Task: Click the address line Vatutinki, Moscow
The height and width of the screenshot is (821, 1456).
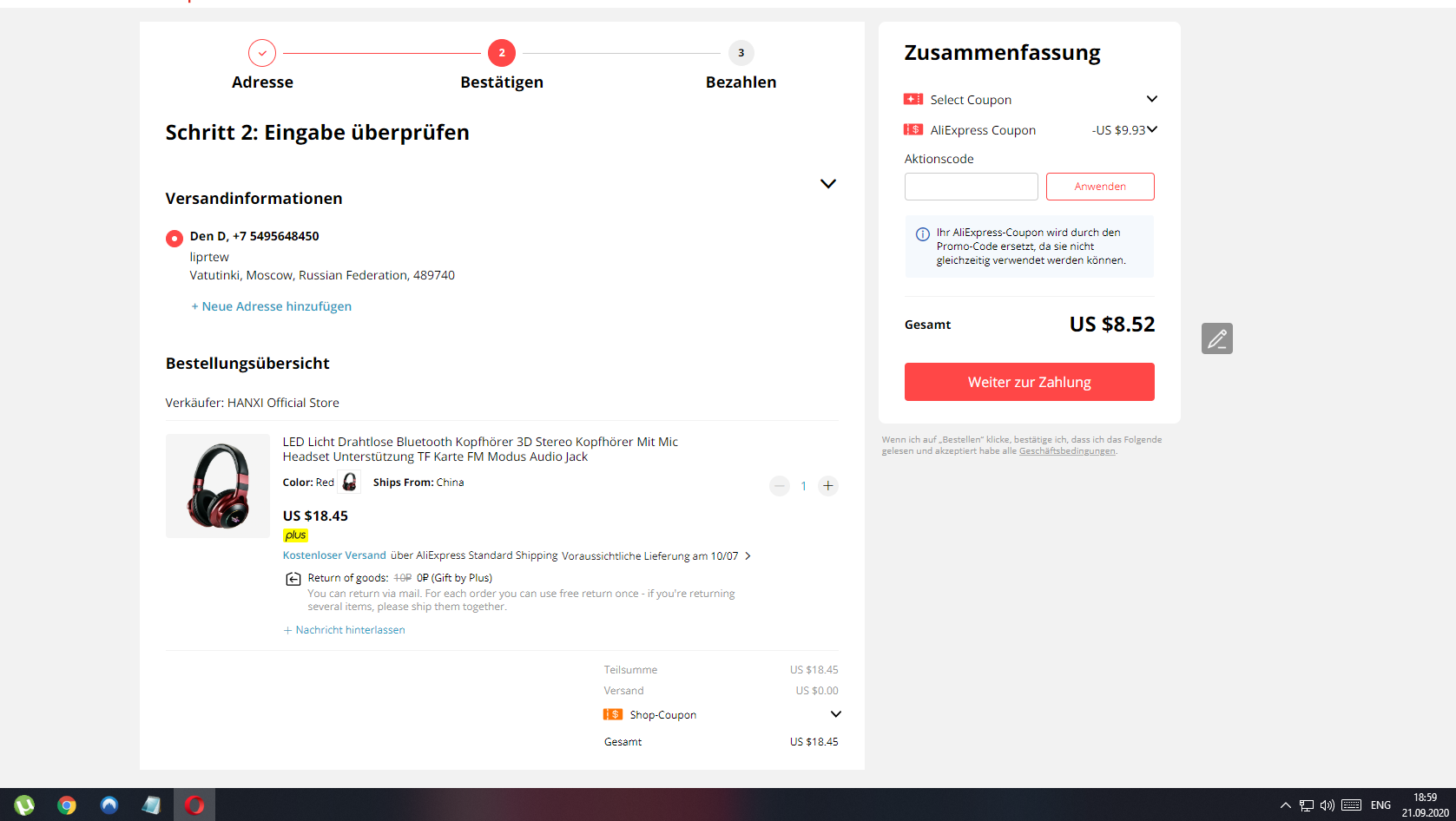Action: pos(322,275)
